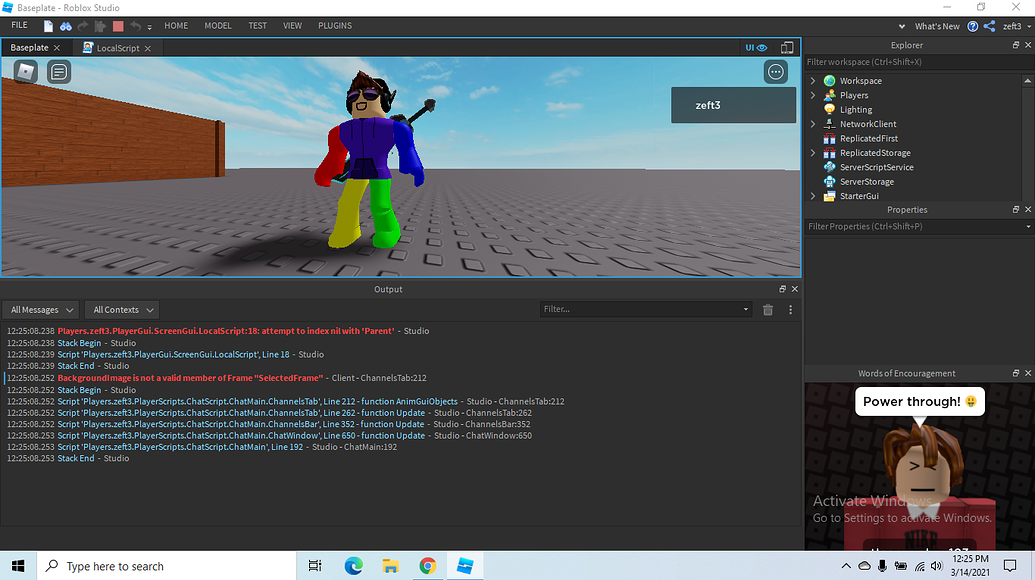Open the device emulator icon

tap(787, 48)
